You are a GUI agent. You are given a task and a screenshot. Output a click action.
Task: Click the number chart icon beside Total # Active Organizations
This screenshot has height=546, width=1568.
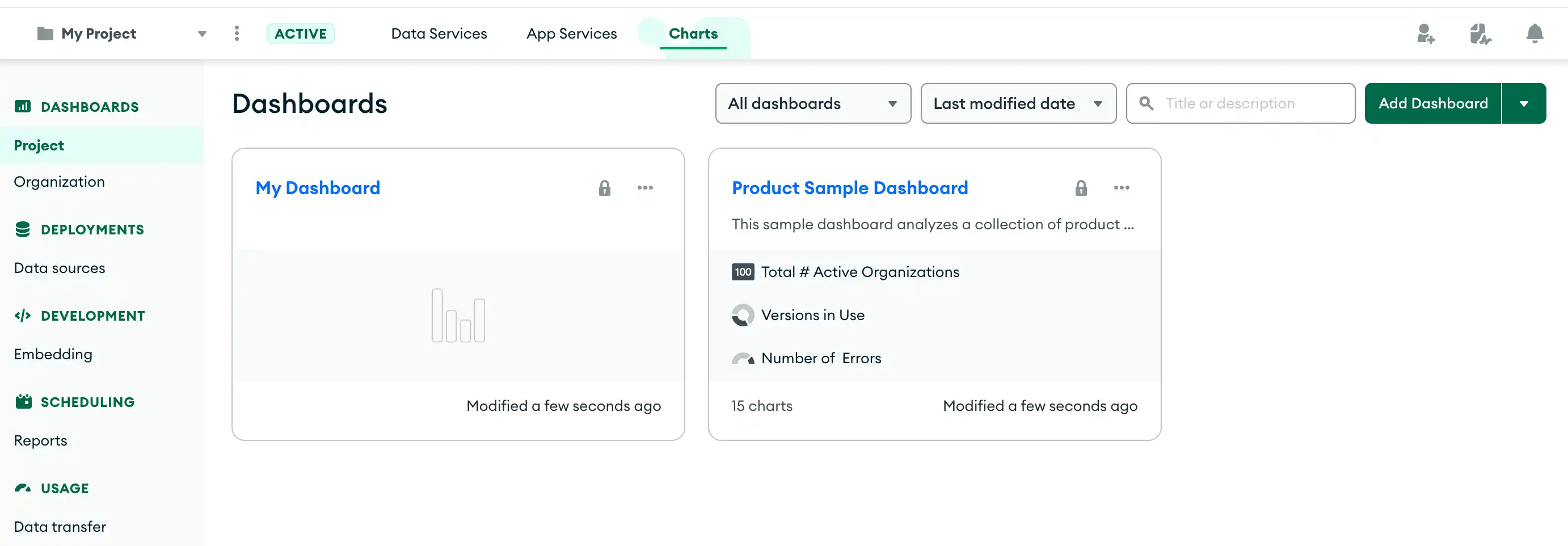(x=743, y=272)
